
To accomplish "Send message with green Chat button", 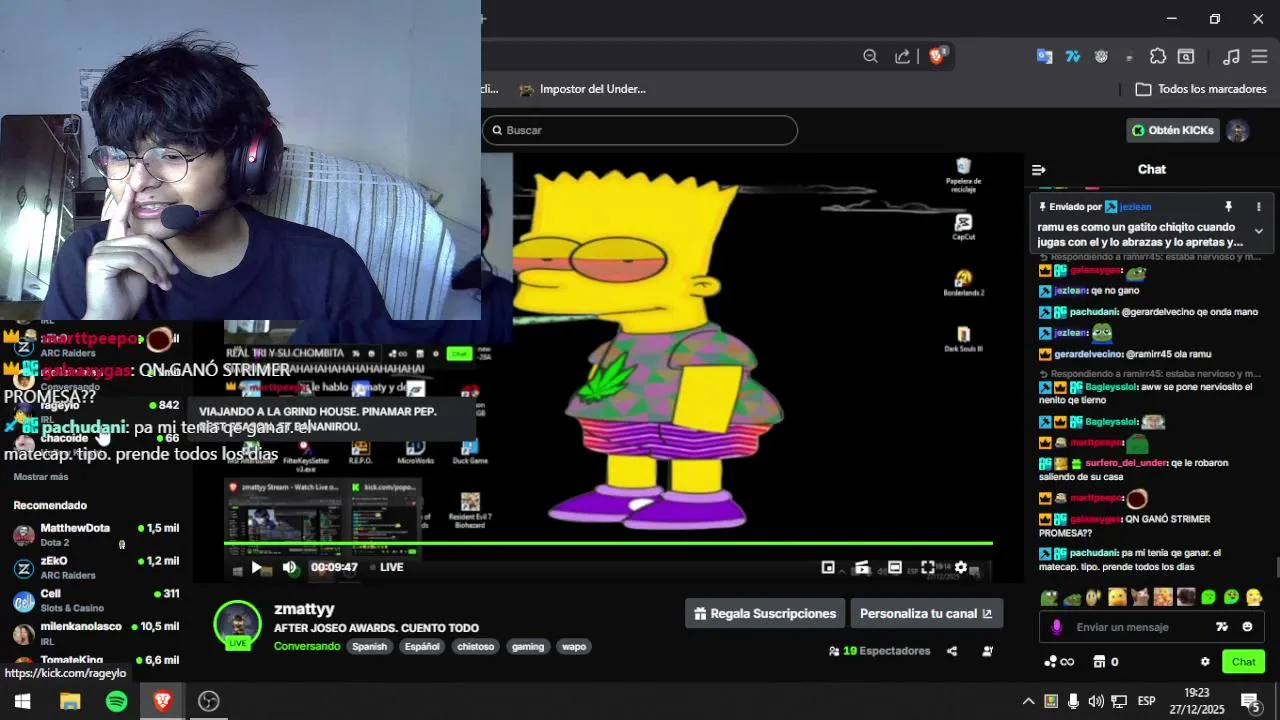I will (x=1243, y=662).
